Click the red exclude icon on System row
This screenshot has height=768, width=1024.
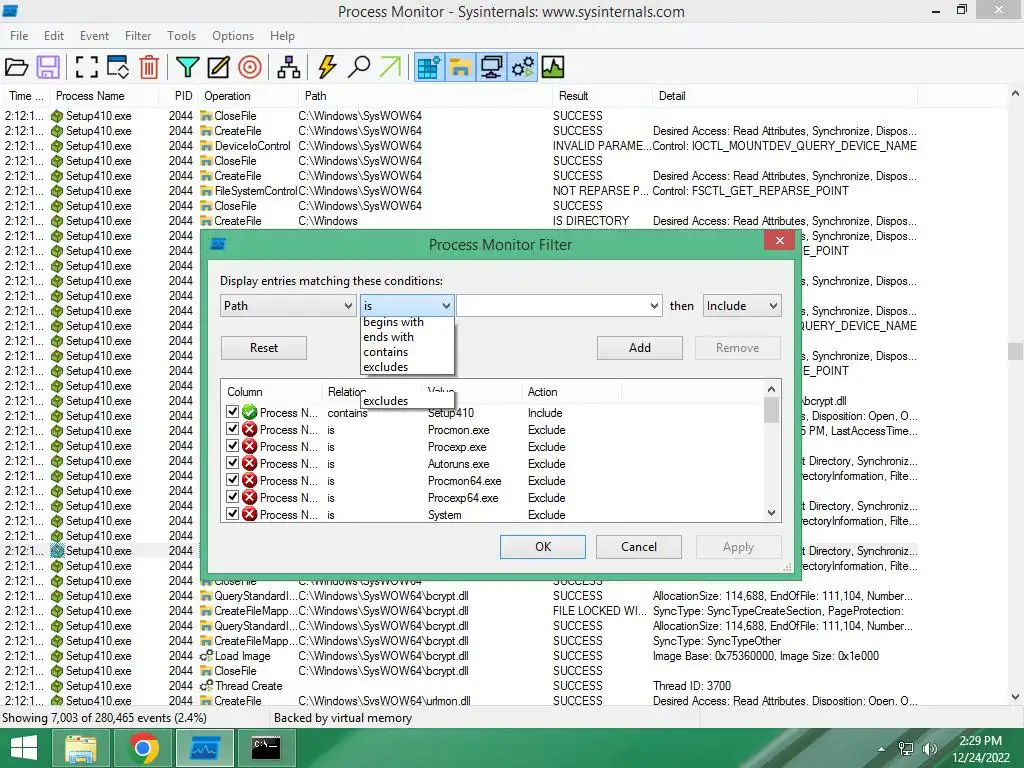pyautogui.click(x=249, y=515)
